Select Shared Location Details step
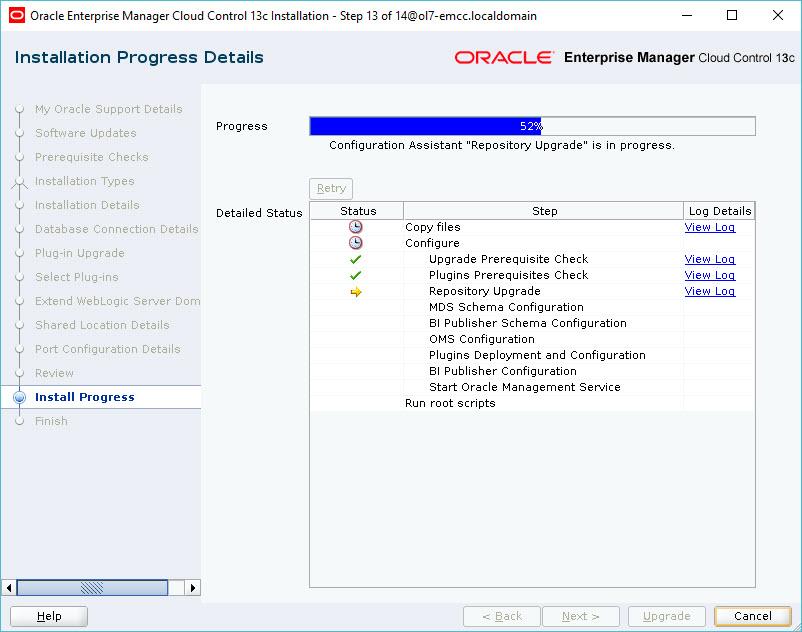 click(102, 325)
